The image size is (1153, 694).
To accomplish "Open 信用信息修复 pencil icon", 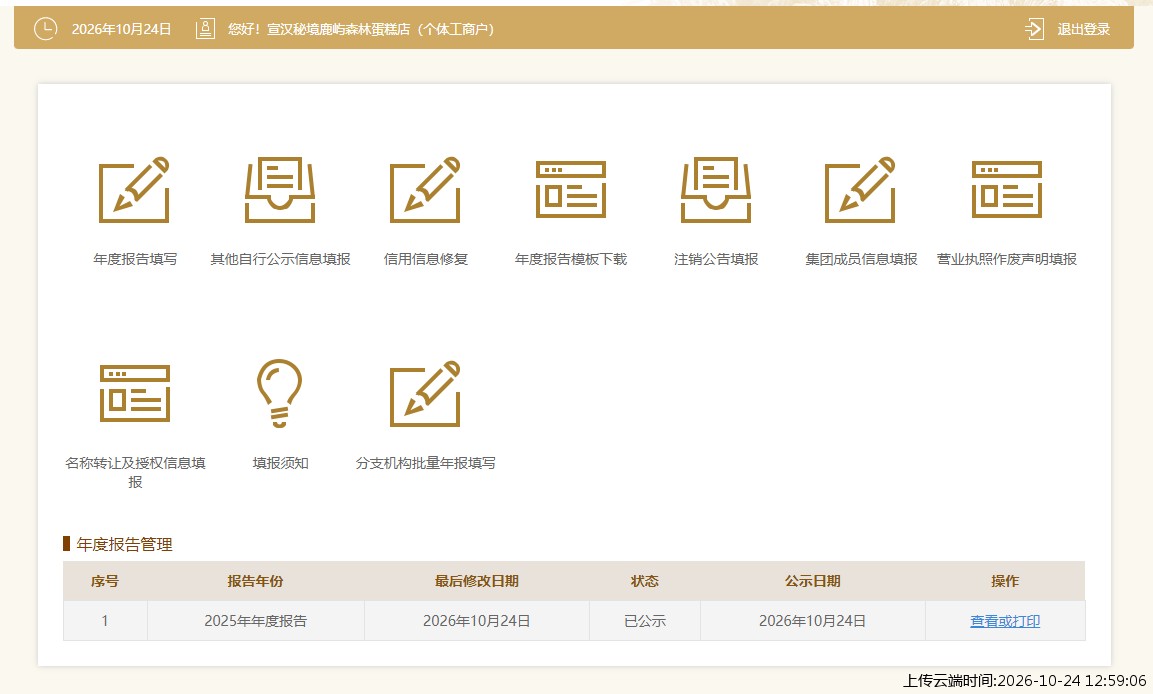I will coord(425,190).
